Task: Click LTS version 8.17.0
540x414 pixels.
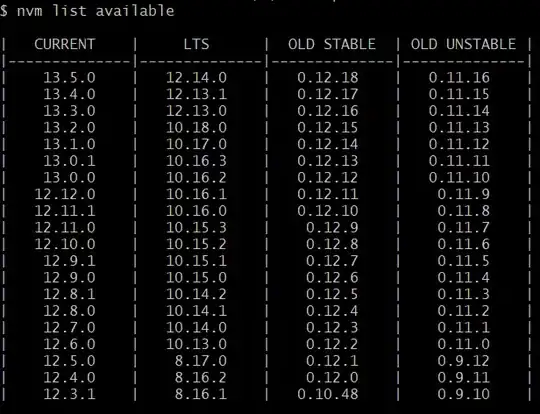Action: pos(201,361)
